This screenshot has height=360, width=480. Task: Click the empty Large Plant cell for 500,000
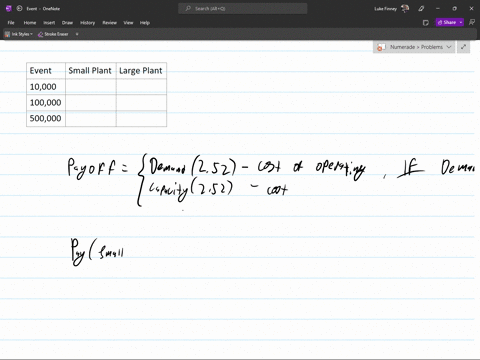[x=141, y=118]
